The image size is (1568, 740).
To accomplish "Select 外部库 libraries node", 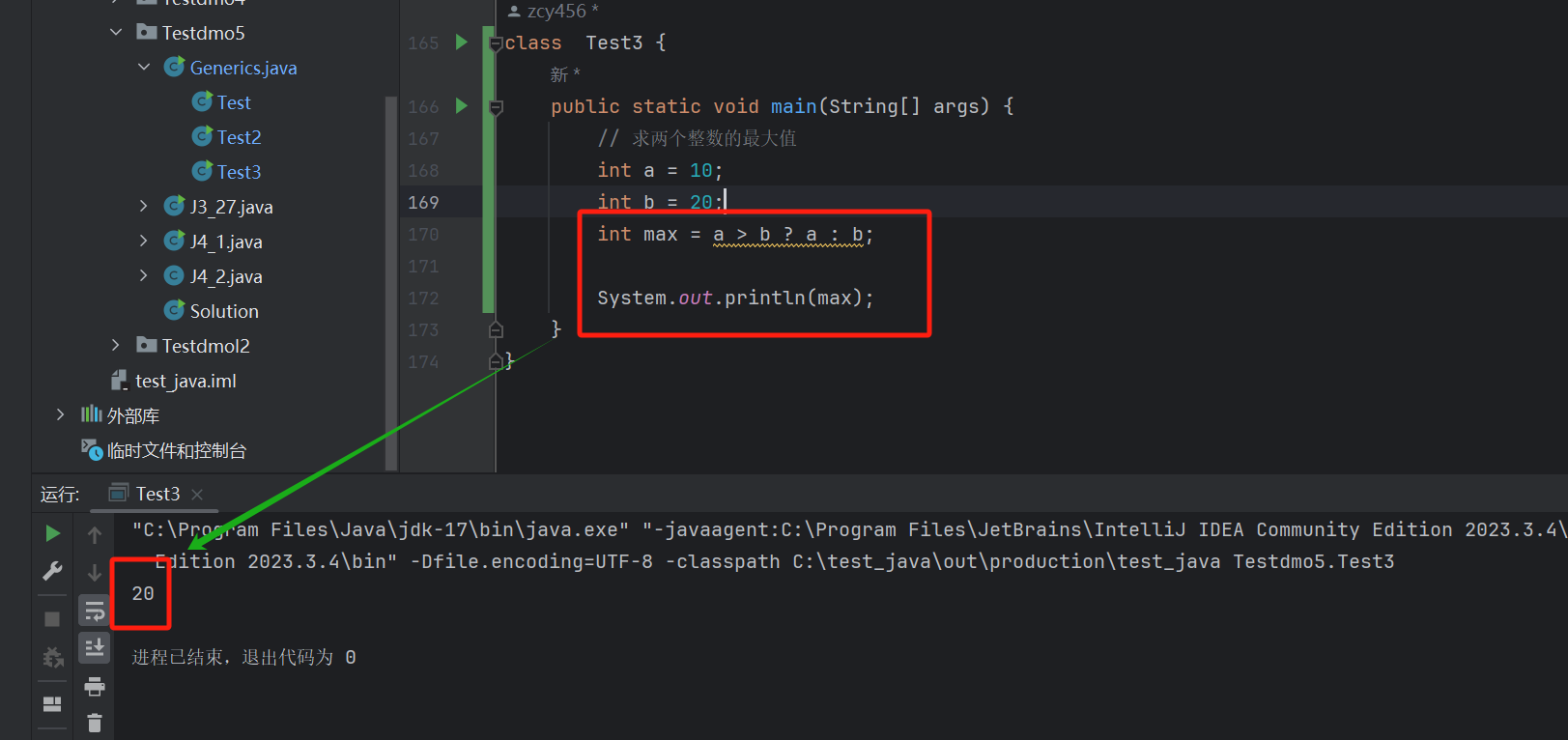I will (x=133, y=415).
